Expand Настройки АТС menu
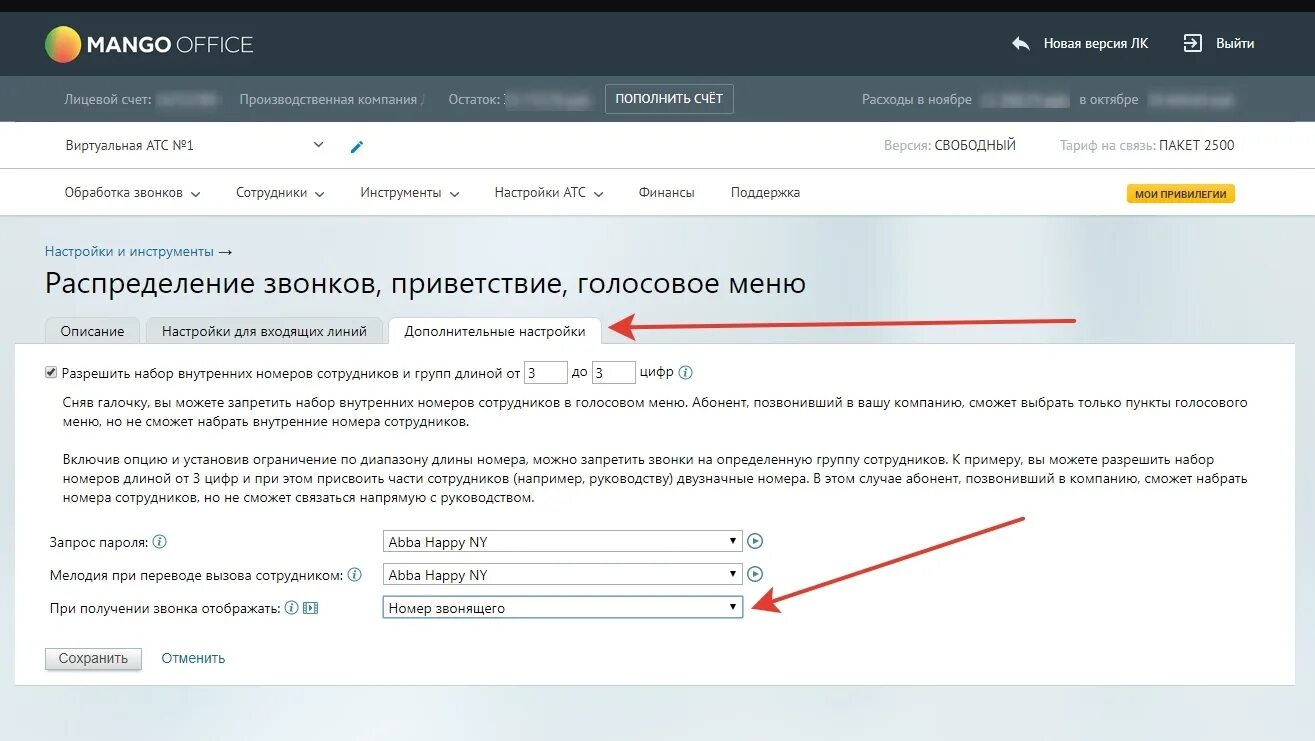1315x741 pixels. click(549, 193)
